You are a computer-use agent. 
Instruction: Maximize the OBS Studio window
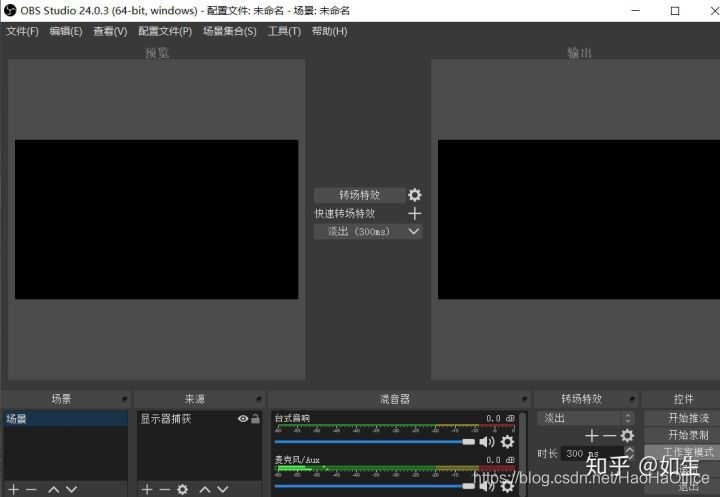(x=675, y=11)
